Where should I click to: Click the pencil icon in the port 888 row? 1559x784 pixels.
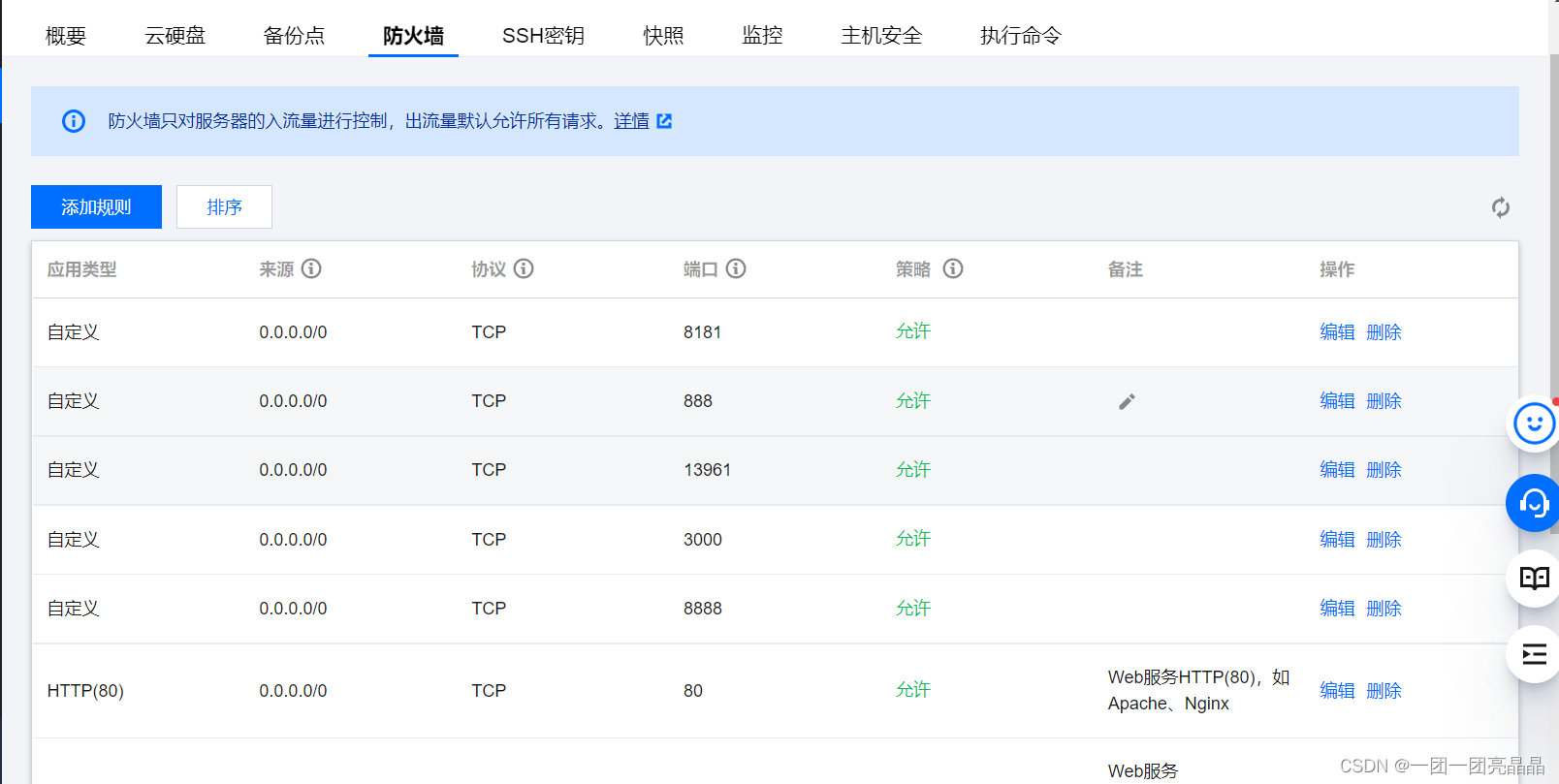pos(1127,401)
